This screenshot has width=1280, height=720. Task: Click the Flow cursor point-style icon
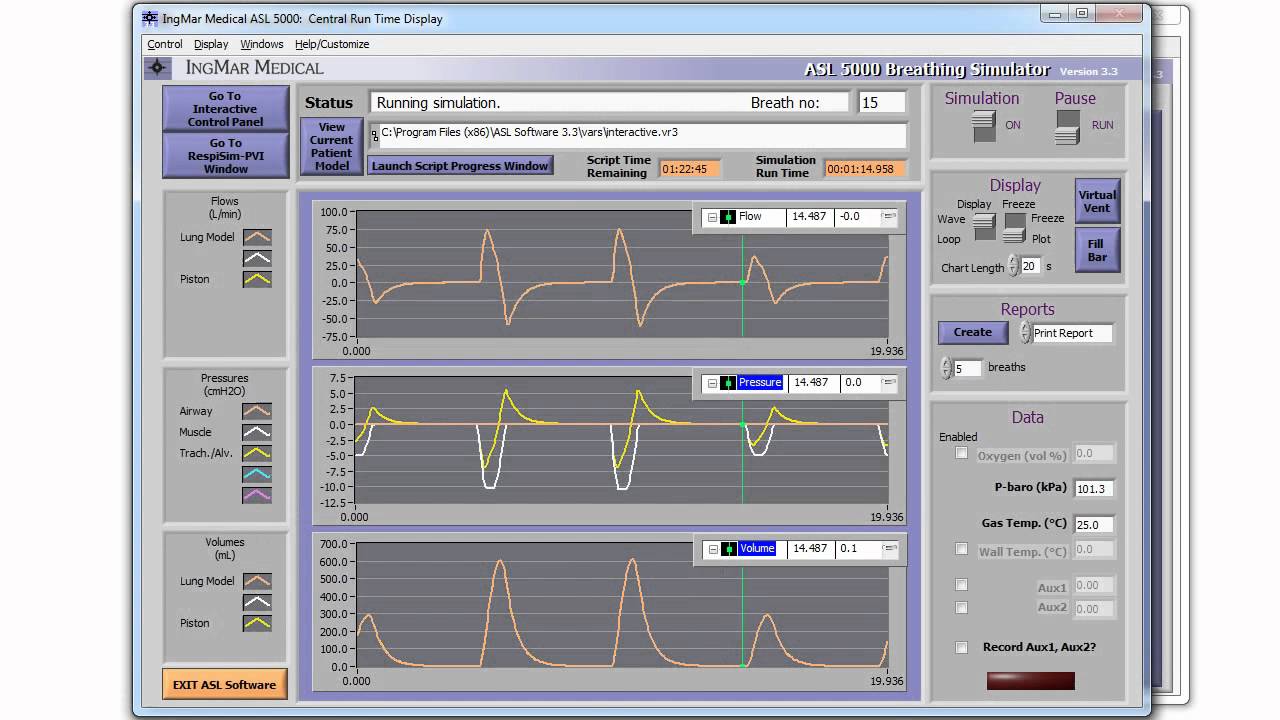click(728, 217)
